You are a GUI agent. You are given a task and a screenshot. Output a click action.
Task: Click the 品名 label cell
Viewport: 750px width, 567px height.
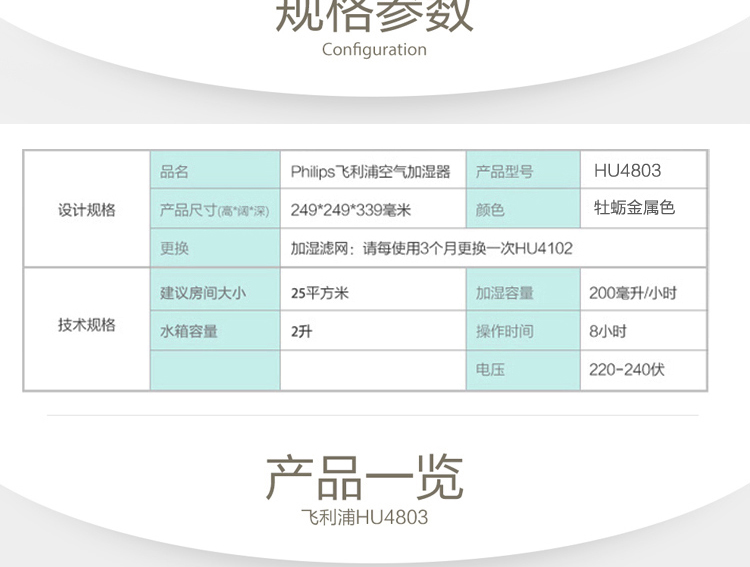pyautogui.click(x=215, y=170)
